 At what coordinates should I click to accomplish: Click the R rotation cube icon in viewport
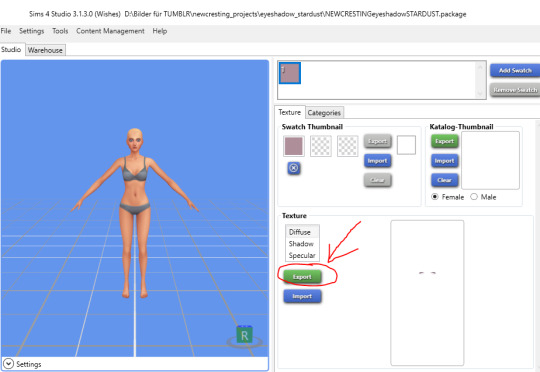tap(245, 335)
